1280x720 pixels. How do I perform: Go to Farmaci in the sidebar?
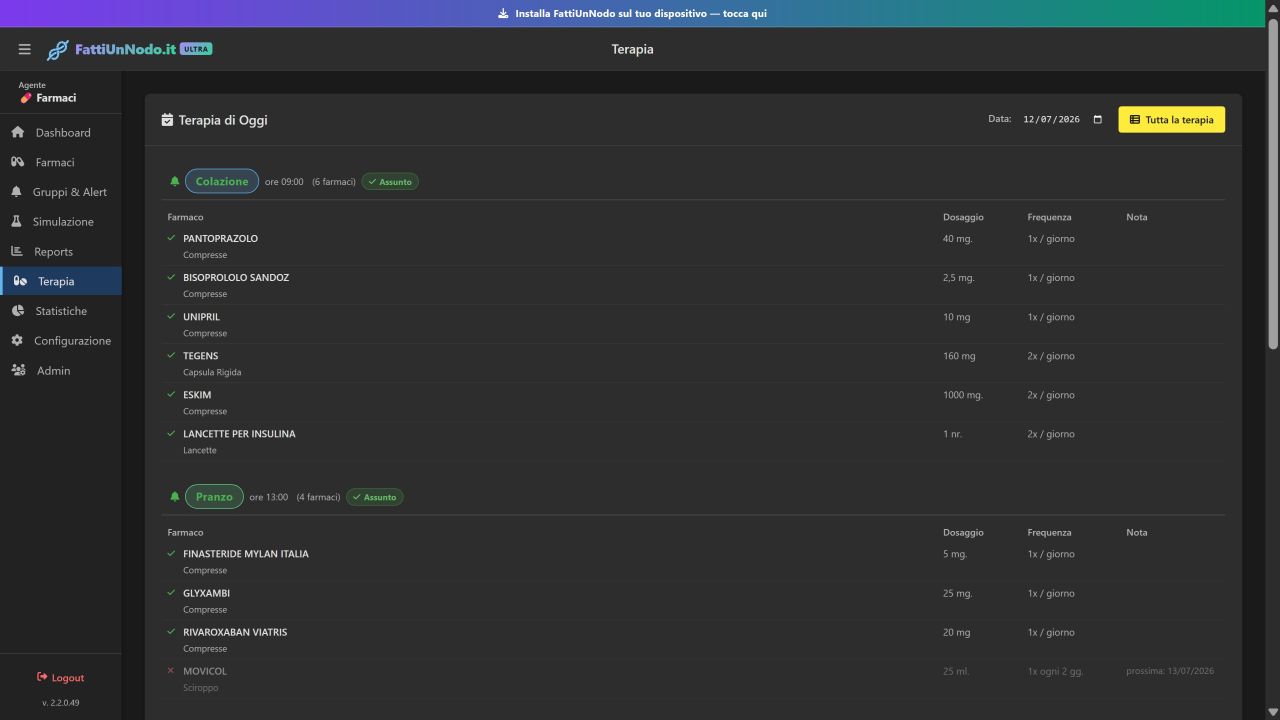61,162
